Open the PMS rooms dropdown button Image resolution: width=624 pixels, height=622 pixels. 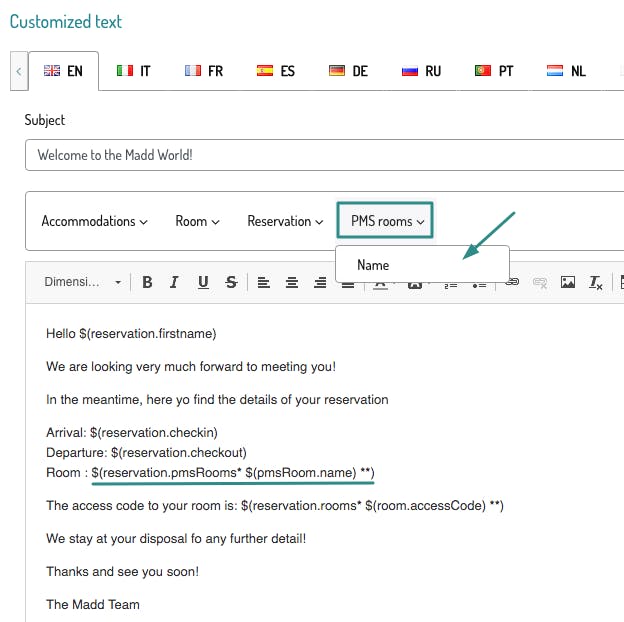pyautogui.click(x=386, y=221)
